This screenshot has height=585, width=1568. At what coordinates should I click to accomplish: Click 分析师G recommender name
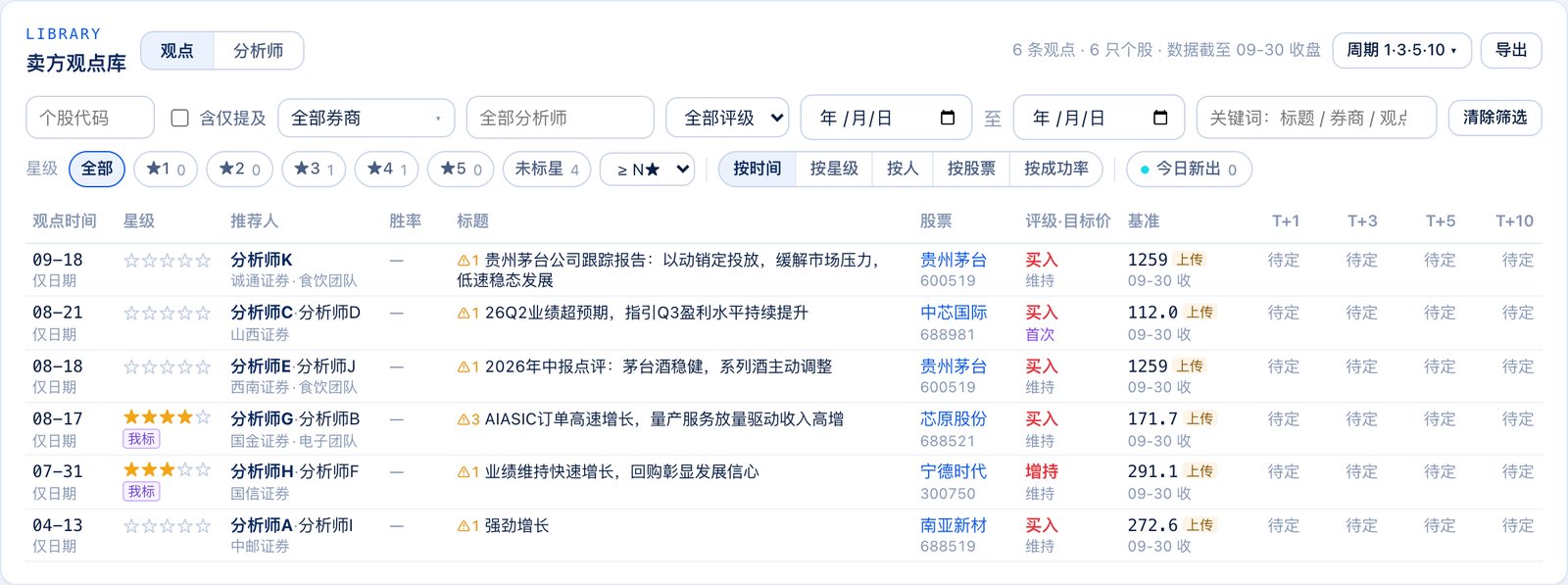[x=262, y=418]
